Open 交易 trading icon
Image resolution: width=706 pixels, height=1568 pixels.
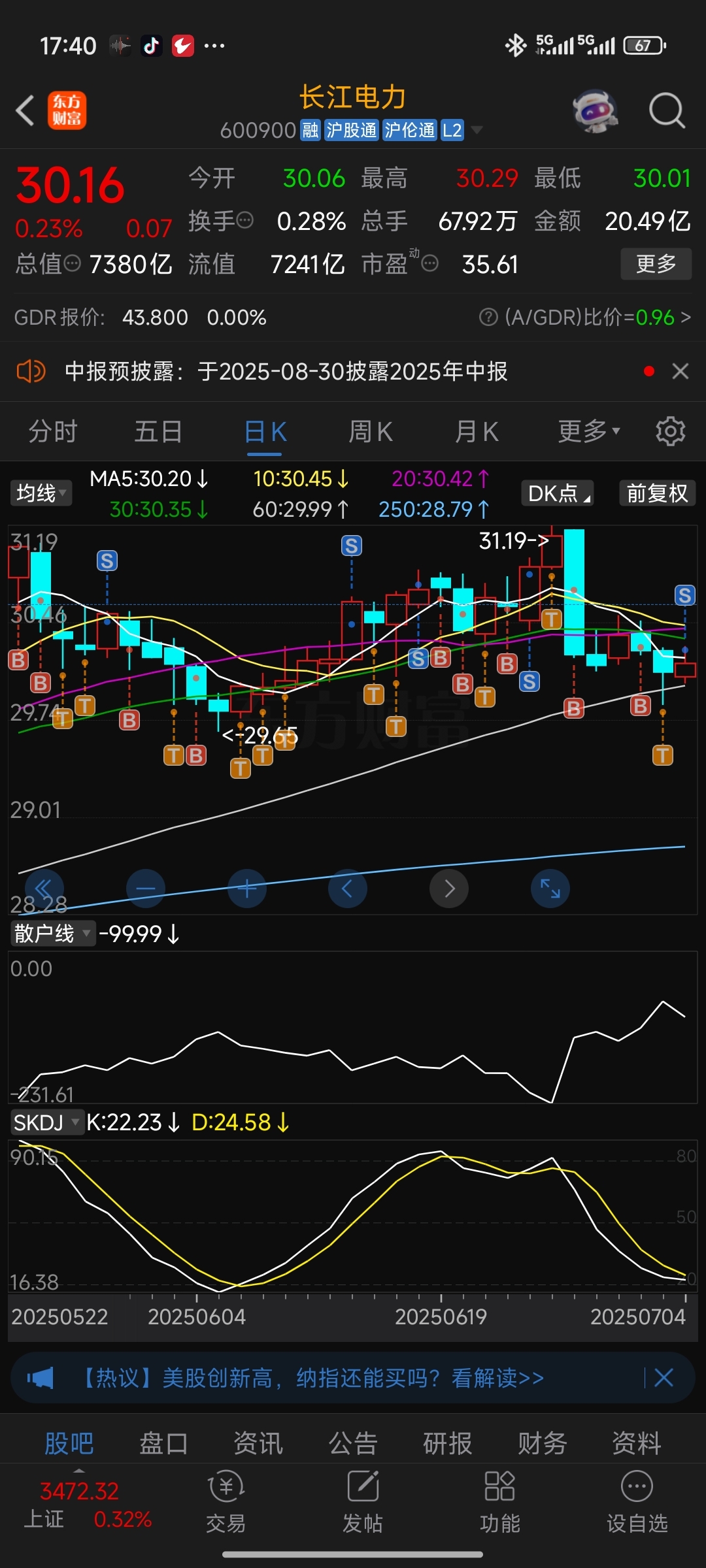click(x=226, y=1503)
